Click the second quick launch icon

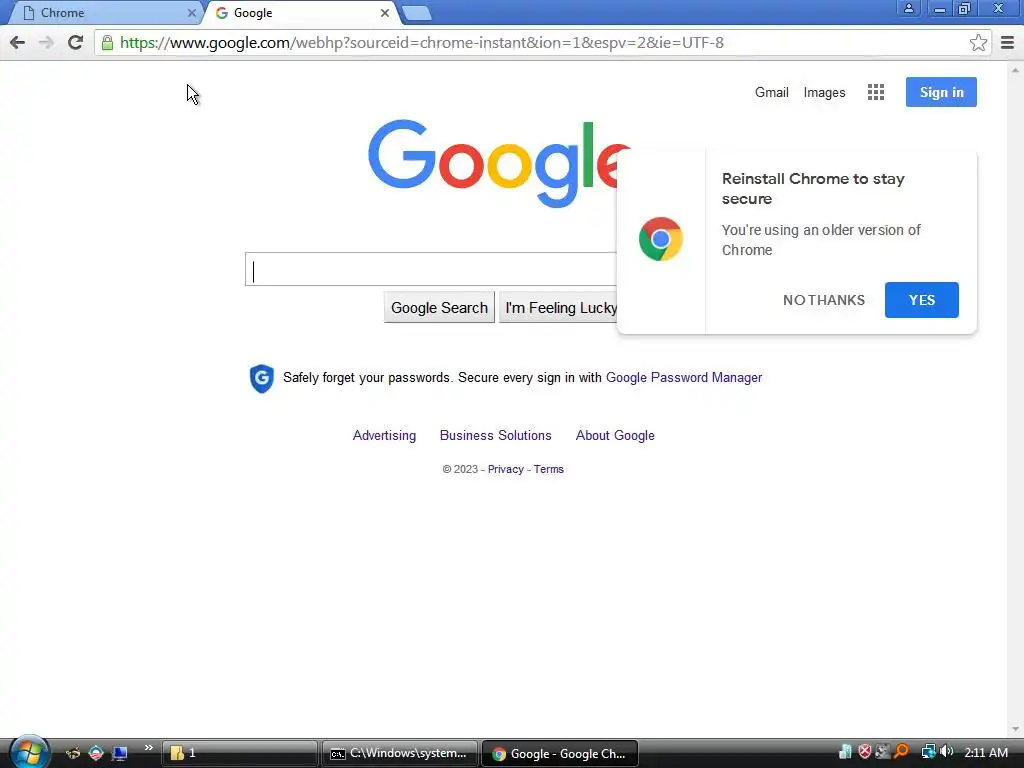96,754
